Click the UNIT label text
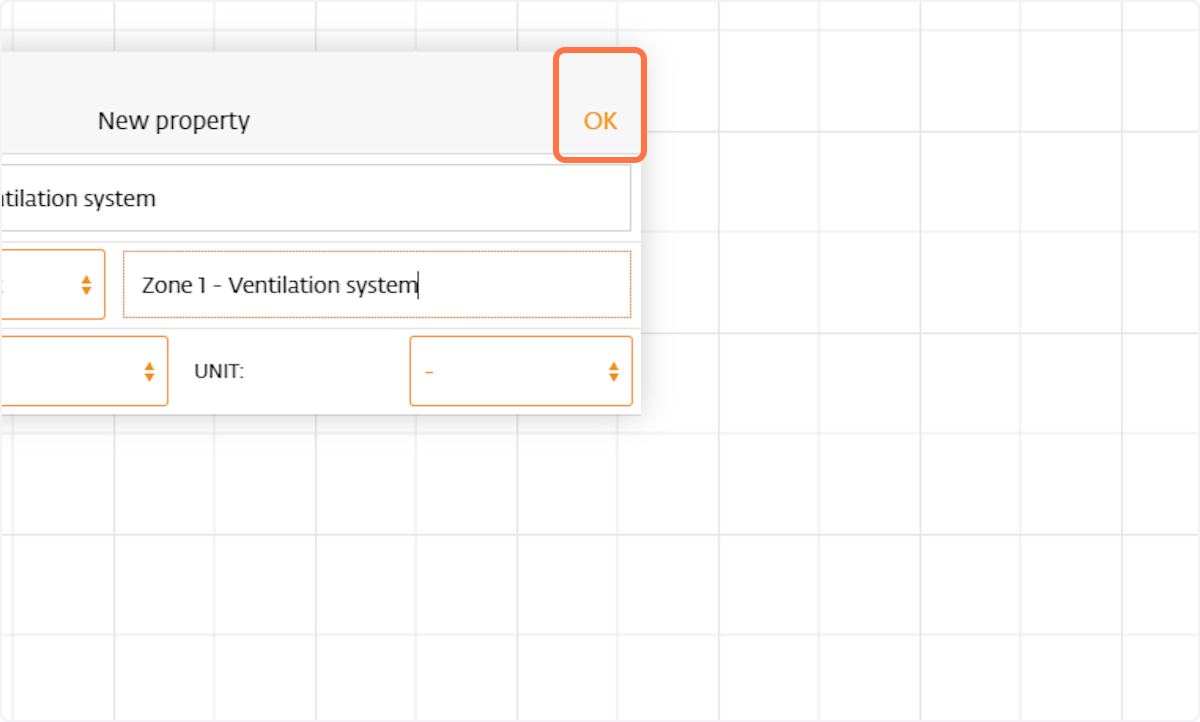1200x722 pixels. coord(219,372)
